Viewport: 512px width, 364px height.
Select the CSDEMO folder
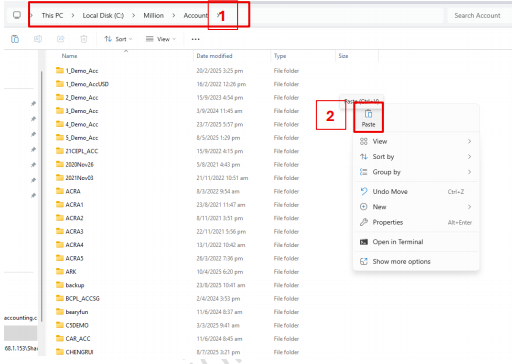pyautogui.click(x=77, y=325)
